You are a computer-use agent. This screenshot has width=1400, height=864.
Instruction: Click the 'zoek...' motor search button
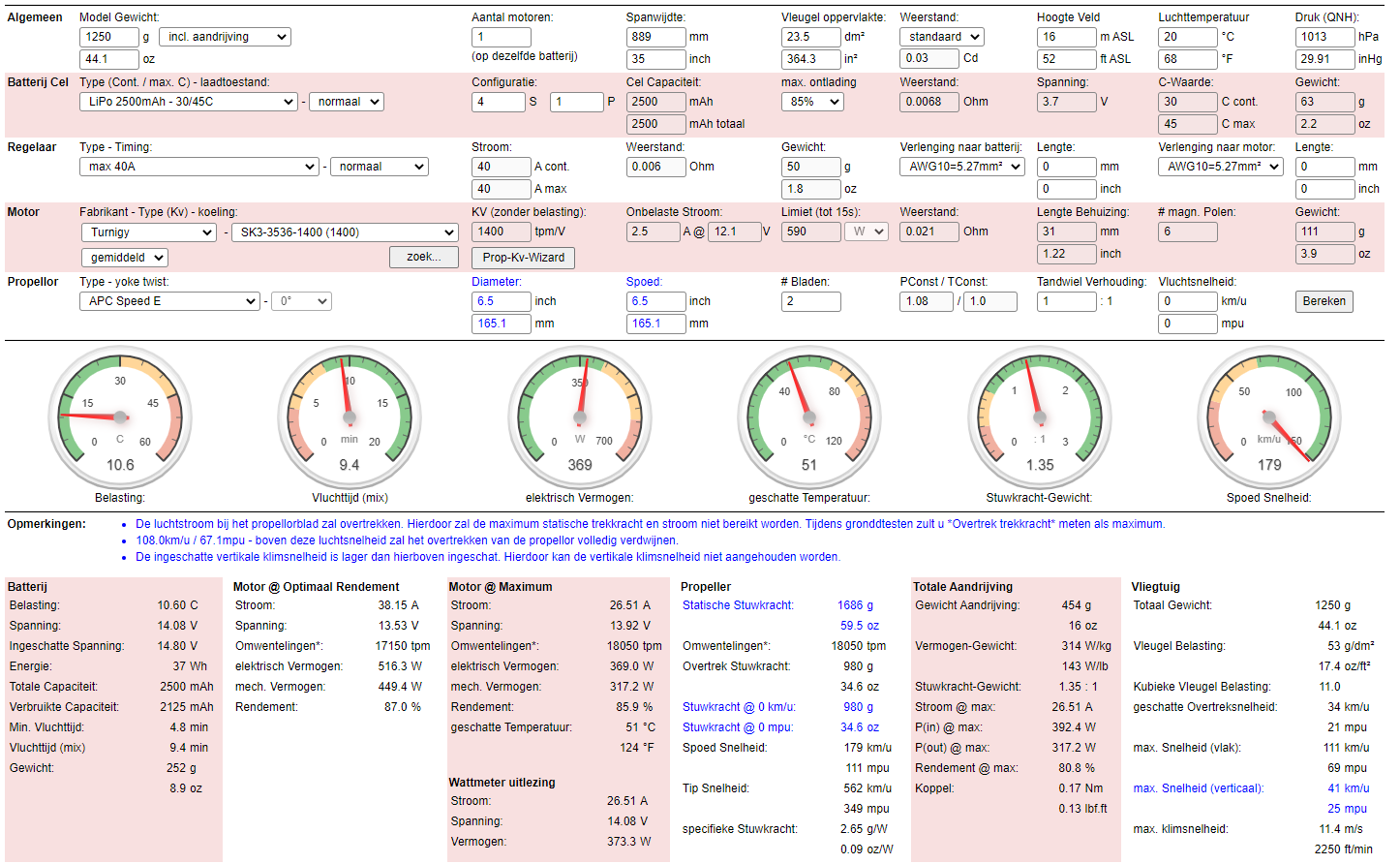click(424, 257)
